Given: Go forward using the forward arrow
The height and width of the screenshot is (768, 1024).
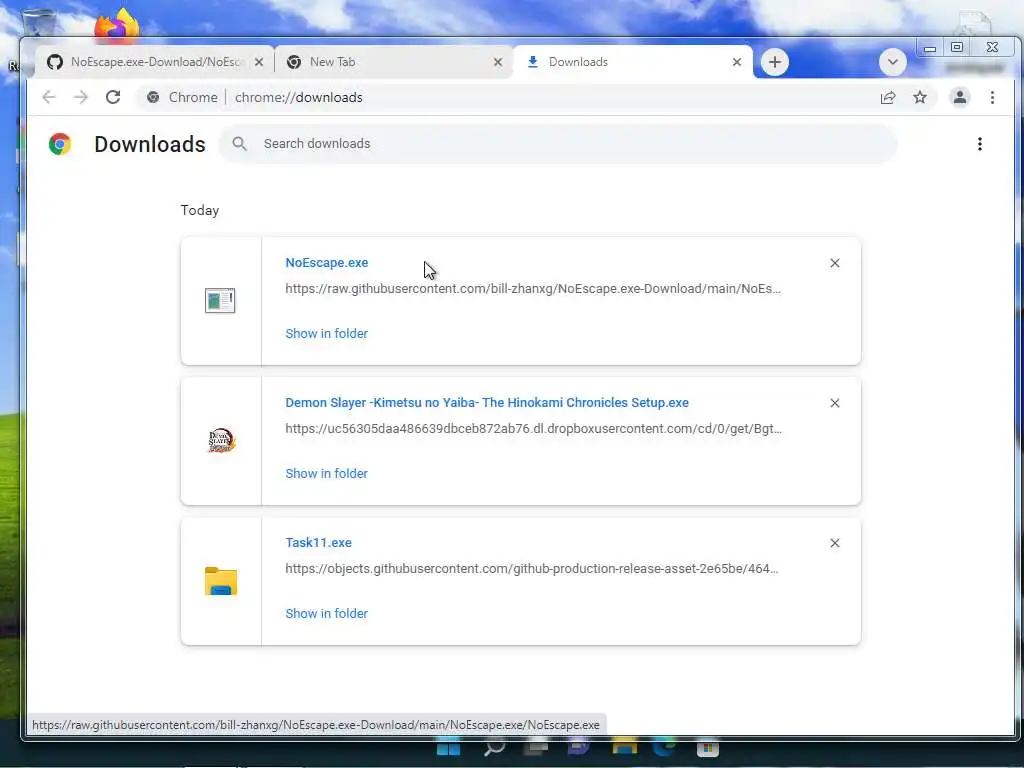Looking at the screenshot, I should coord(81,97).
